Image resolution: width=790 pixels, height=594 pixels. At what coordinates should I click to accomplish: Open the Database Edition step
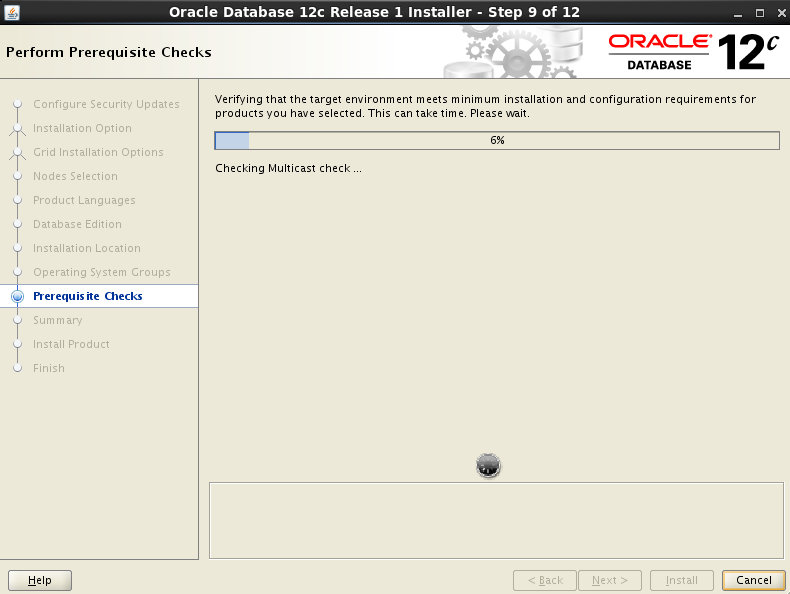77,224
